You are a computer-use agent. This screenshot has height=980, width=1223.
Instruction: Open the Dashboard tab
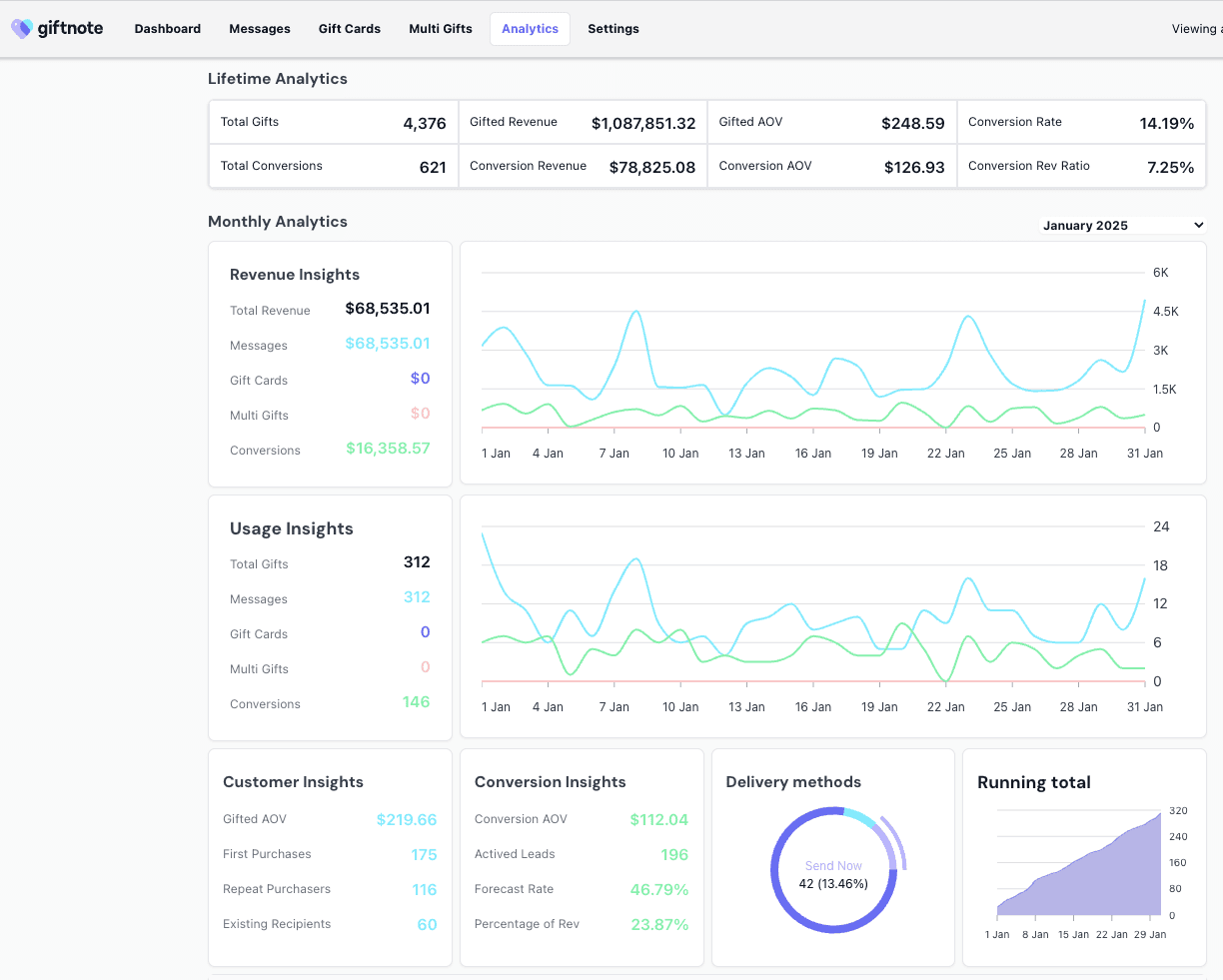click(168, 29)
